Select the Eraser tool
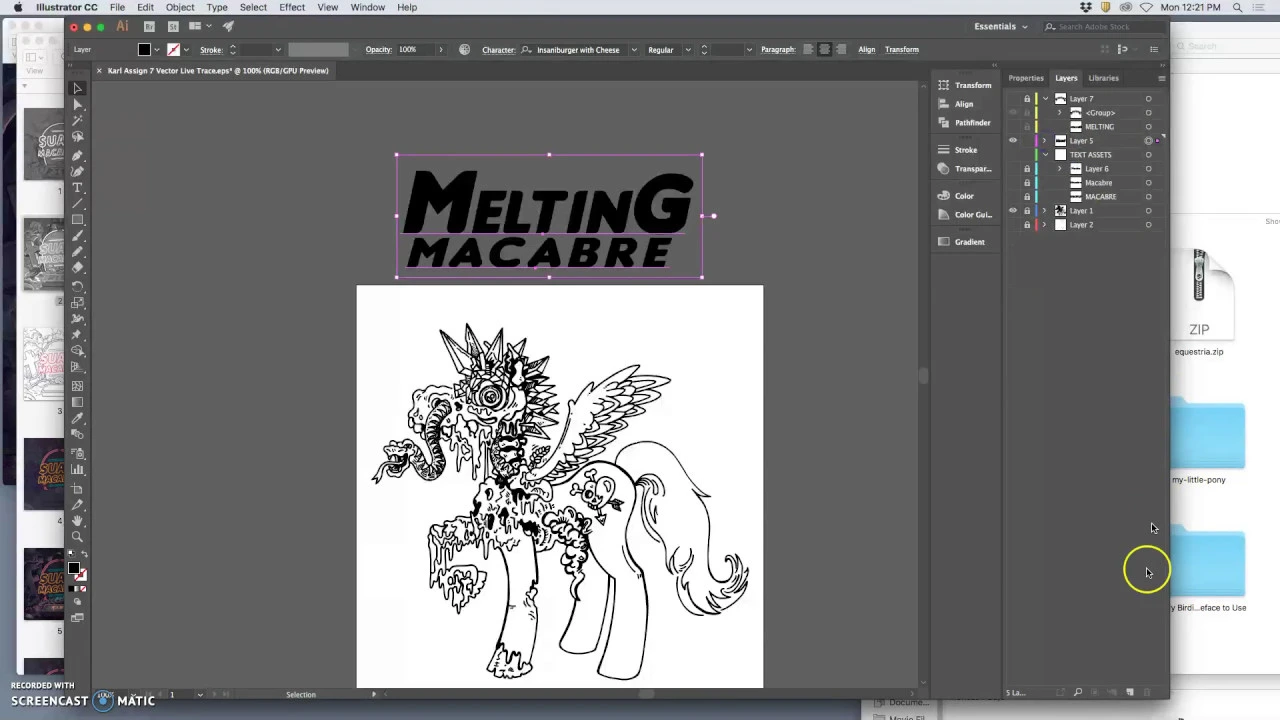This screenshot has height=720, width=1280. 77,269
